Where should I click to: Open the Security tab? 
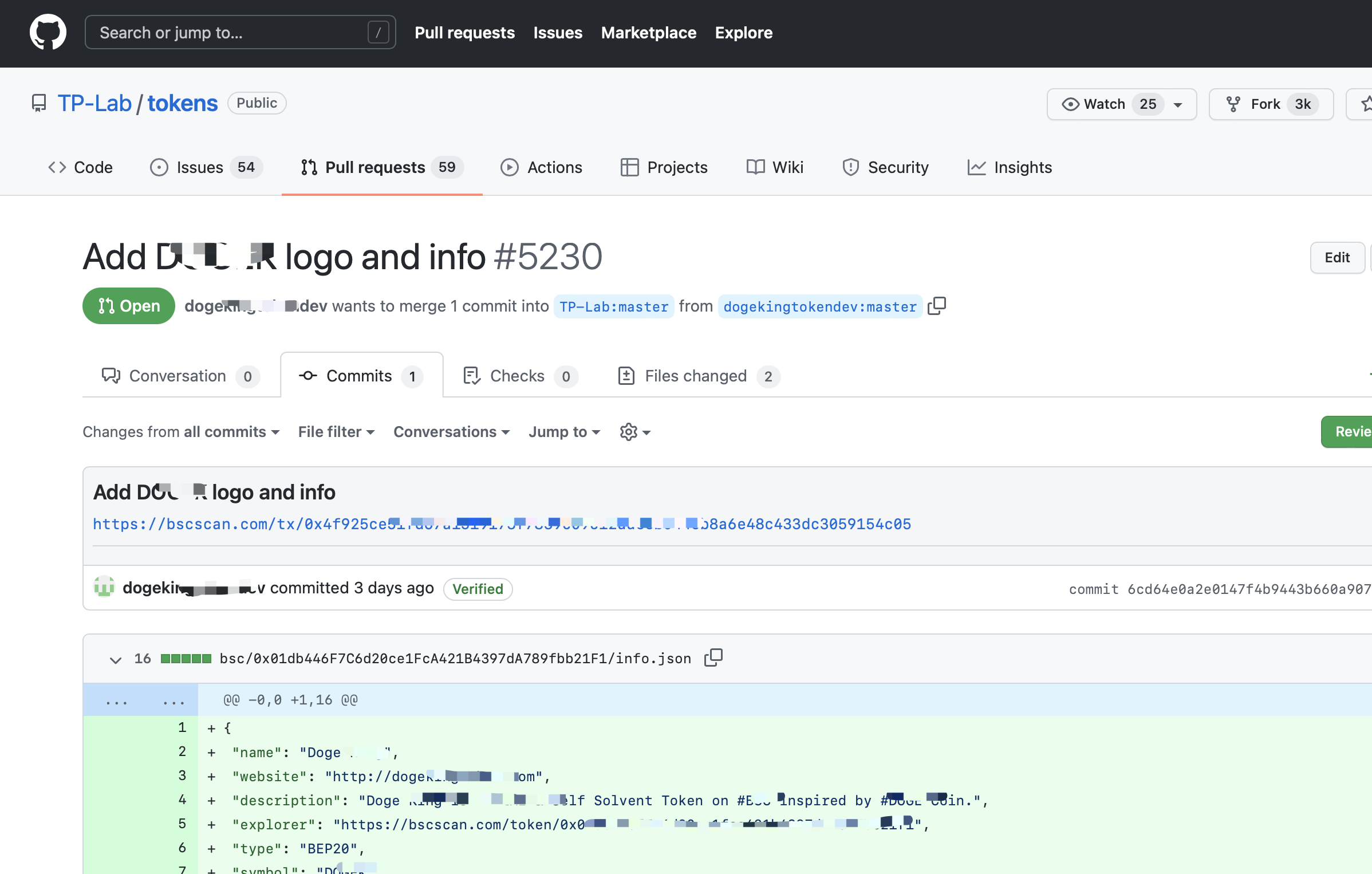pyautogui.click(x=885, y=167)
